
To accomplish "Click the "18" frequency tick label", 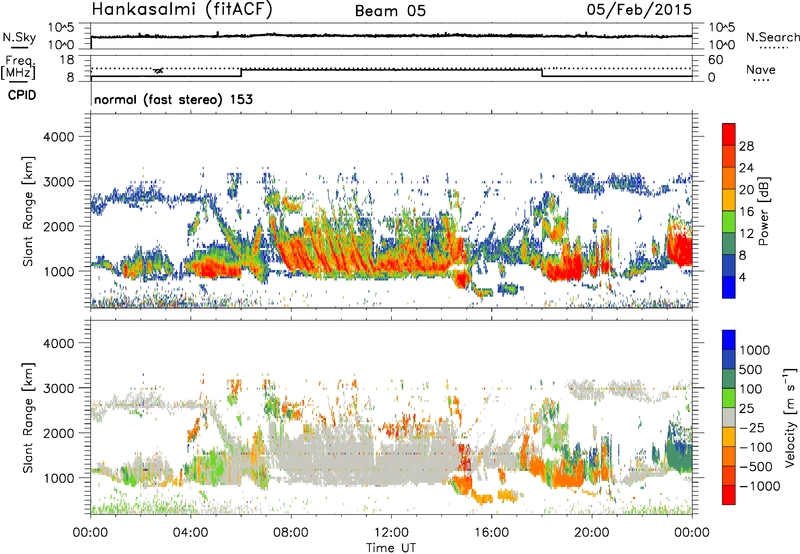I will (67, 59).
